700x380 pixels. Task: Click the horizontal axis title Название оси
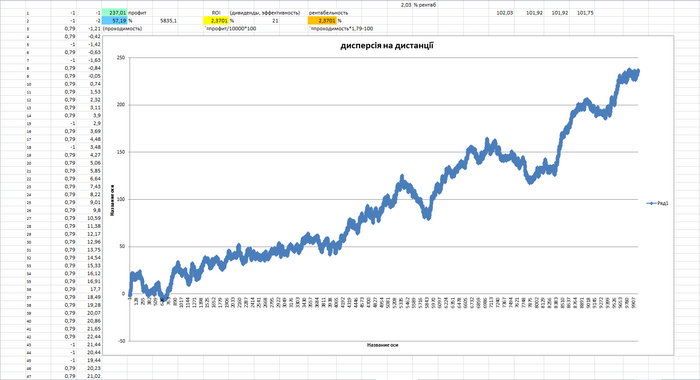(383, 345)
